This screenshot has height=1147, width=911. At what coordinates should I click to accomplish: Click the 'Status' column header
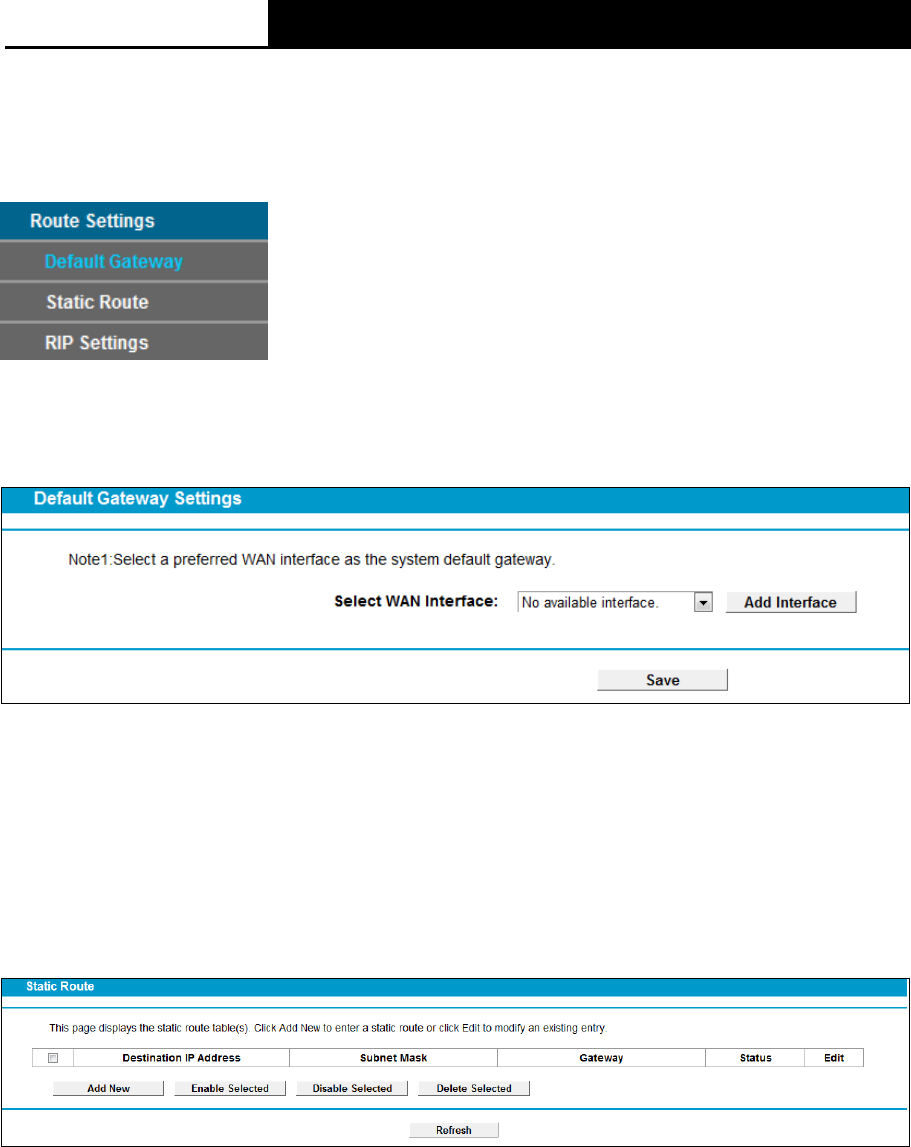tap(755, 1058)
